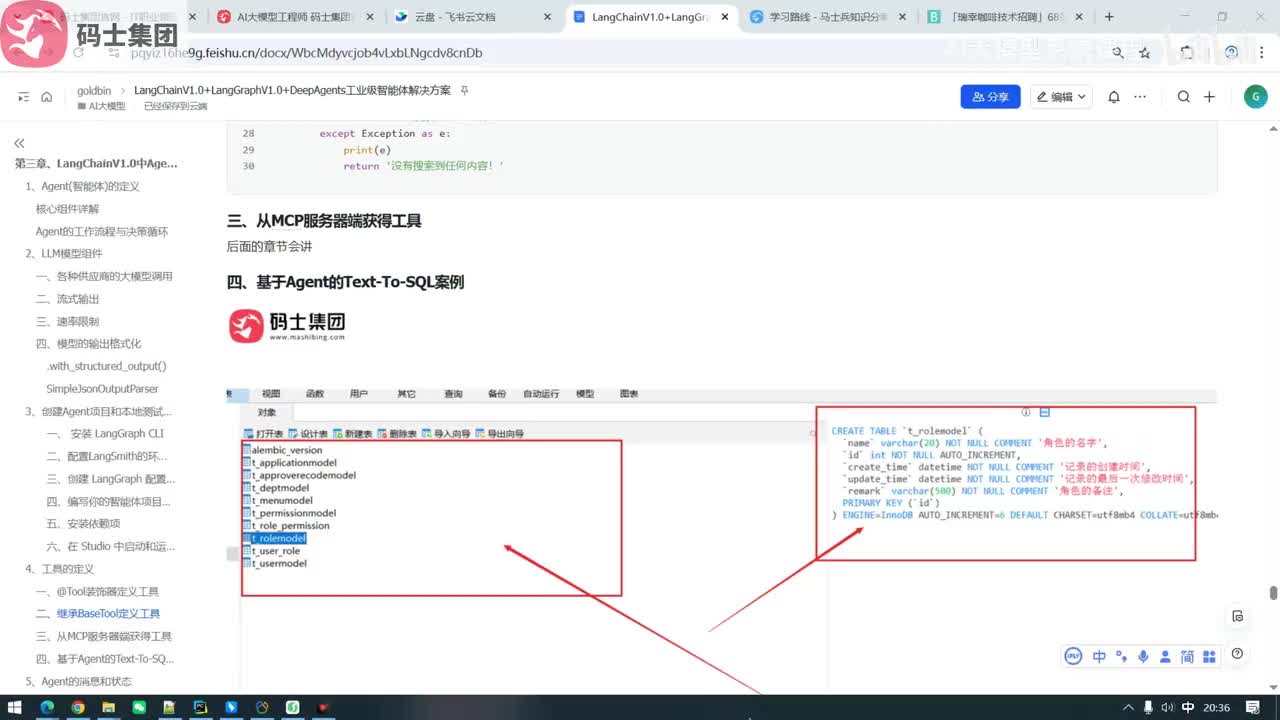Screen dimensions: 1280x720
Task: Open SimpleJsonOutputParser outline entry
Action: tap(102, 389)
